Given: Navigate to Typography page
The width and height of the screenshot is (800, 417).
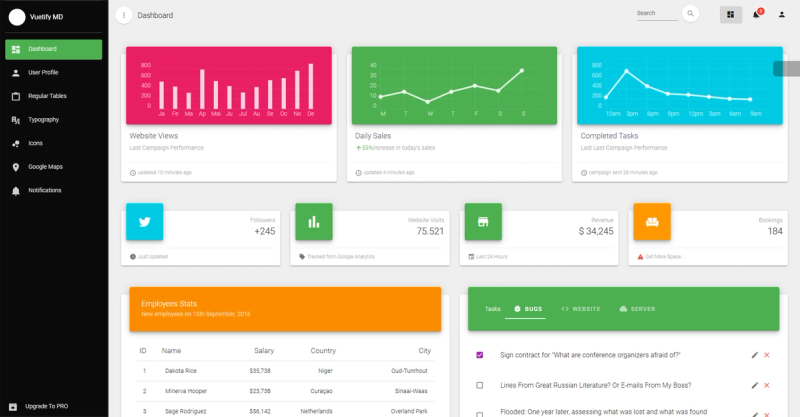Looking at the screenshot, I should pos(54,120).
